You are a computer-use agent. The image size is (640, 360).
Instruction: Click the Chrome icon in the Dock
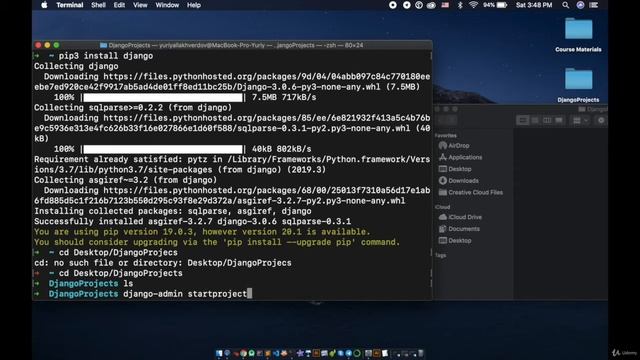click(x=243, y=353)
